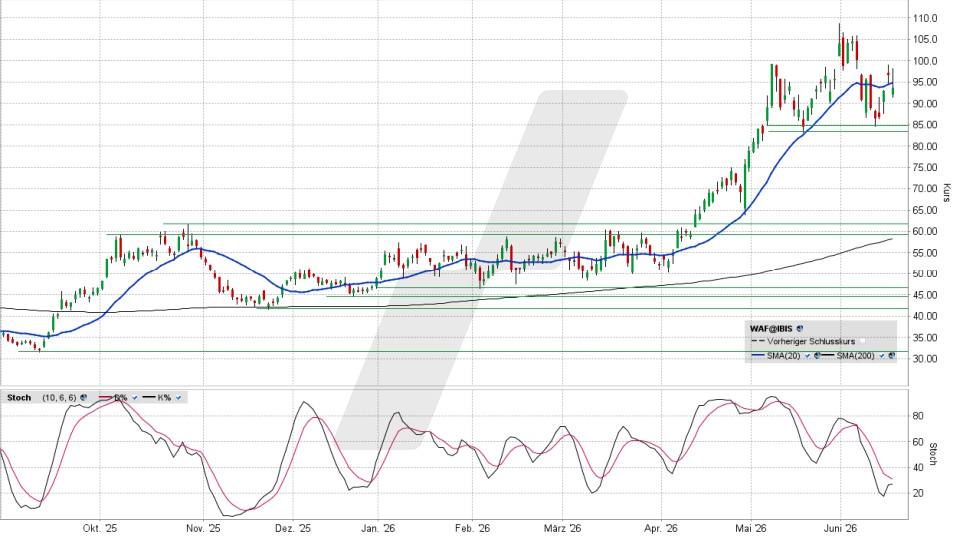Click the Kurs axis title
The width and height of the screenshot is (960, 540).
(x=947, y=192)
